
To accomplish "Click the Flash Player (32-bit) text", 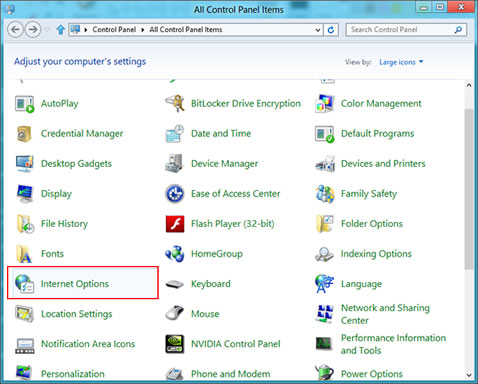I will click(x=233, y=224).
